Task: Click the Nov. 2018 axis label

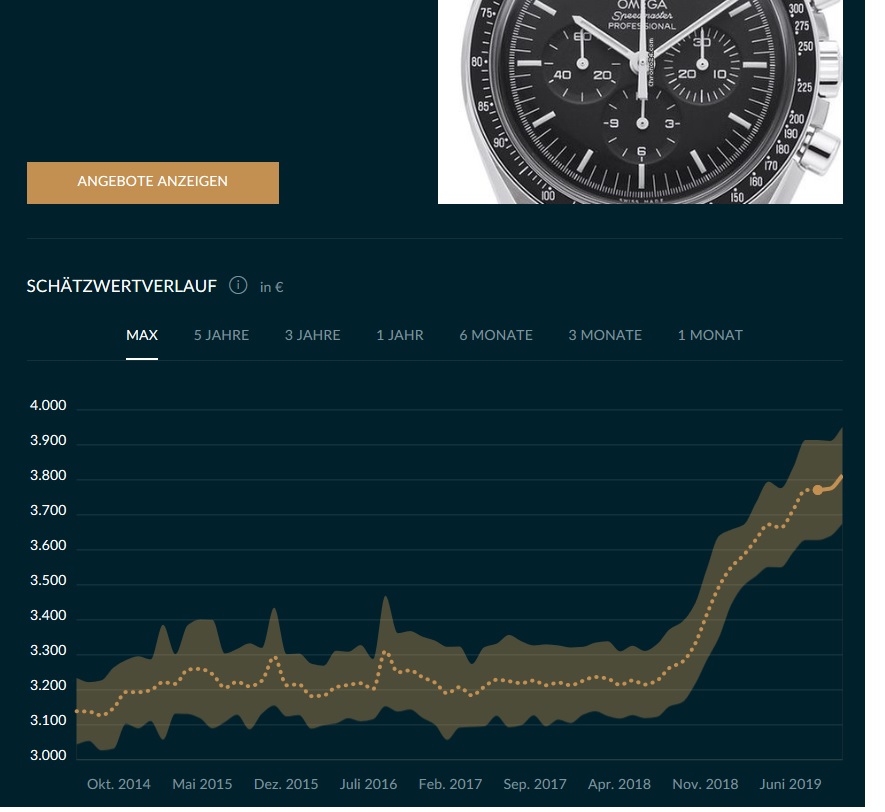Action: click(x=705, y=784)
